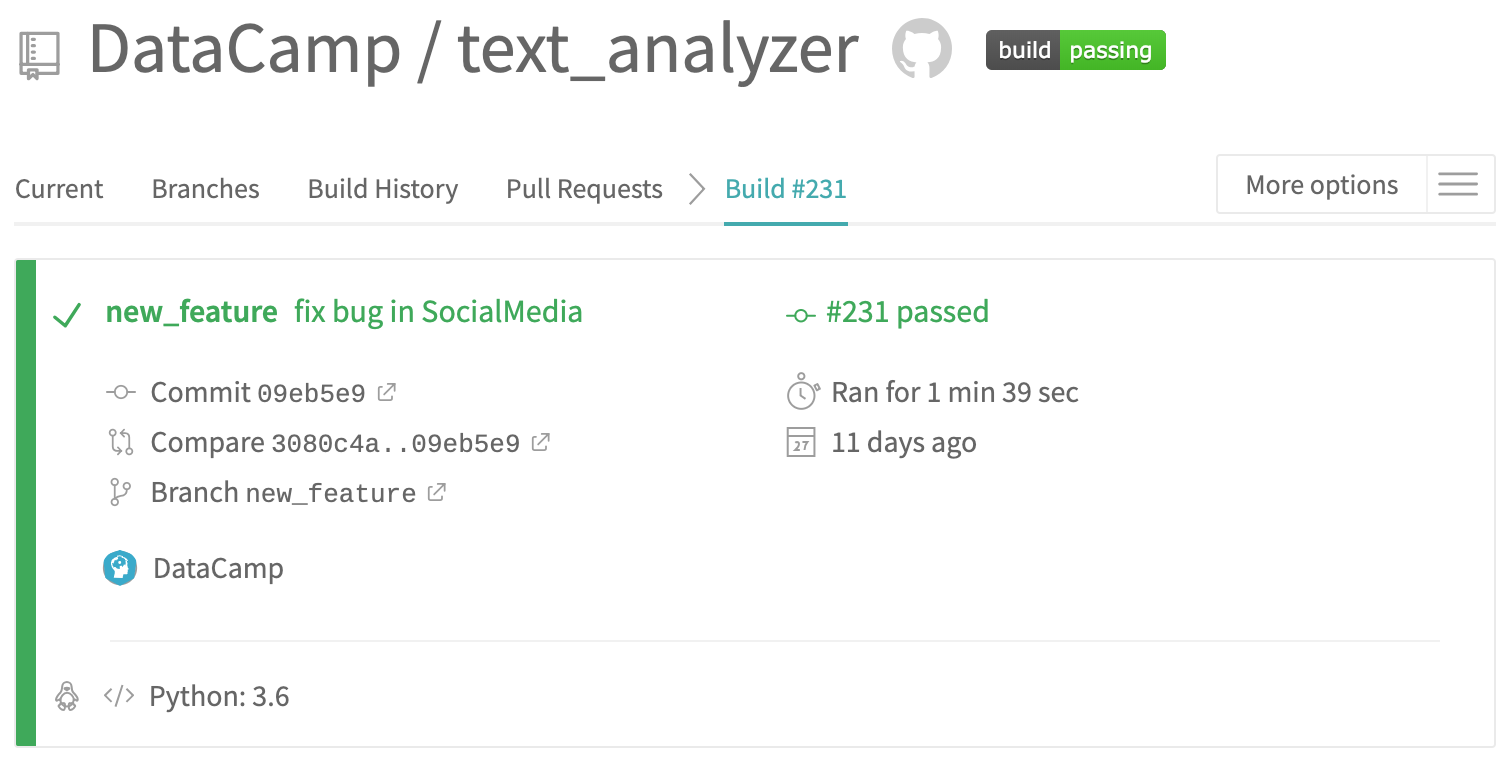Click the Linux penguin icon
The image size is (1508, 762).
pyautogui.click(x=67, y=696)
